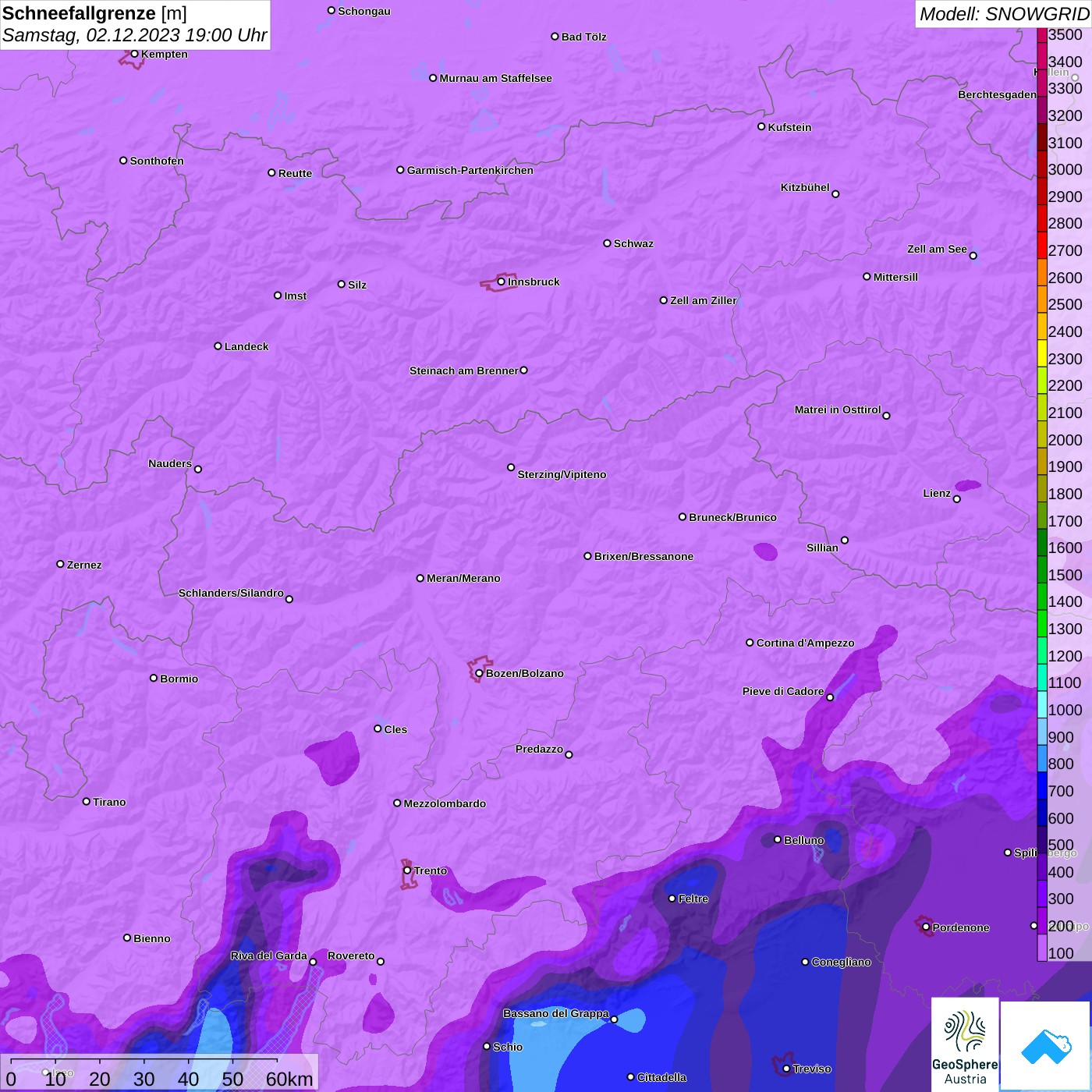Click the Zernez label
1092x1092 pixels.
(84, 565)
